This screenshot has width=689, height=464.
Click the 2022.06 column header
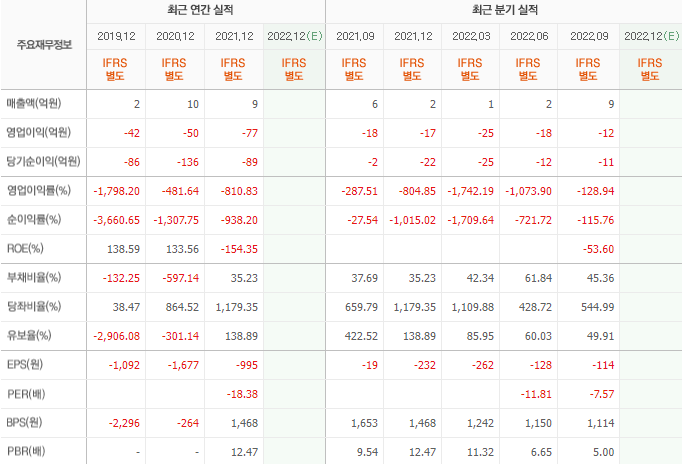pos(529,36)
